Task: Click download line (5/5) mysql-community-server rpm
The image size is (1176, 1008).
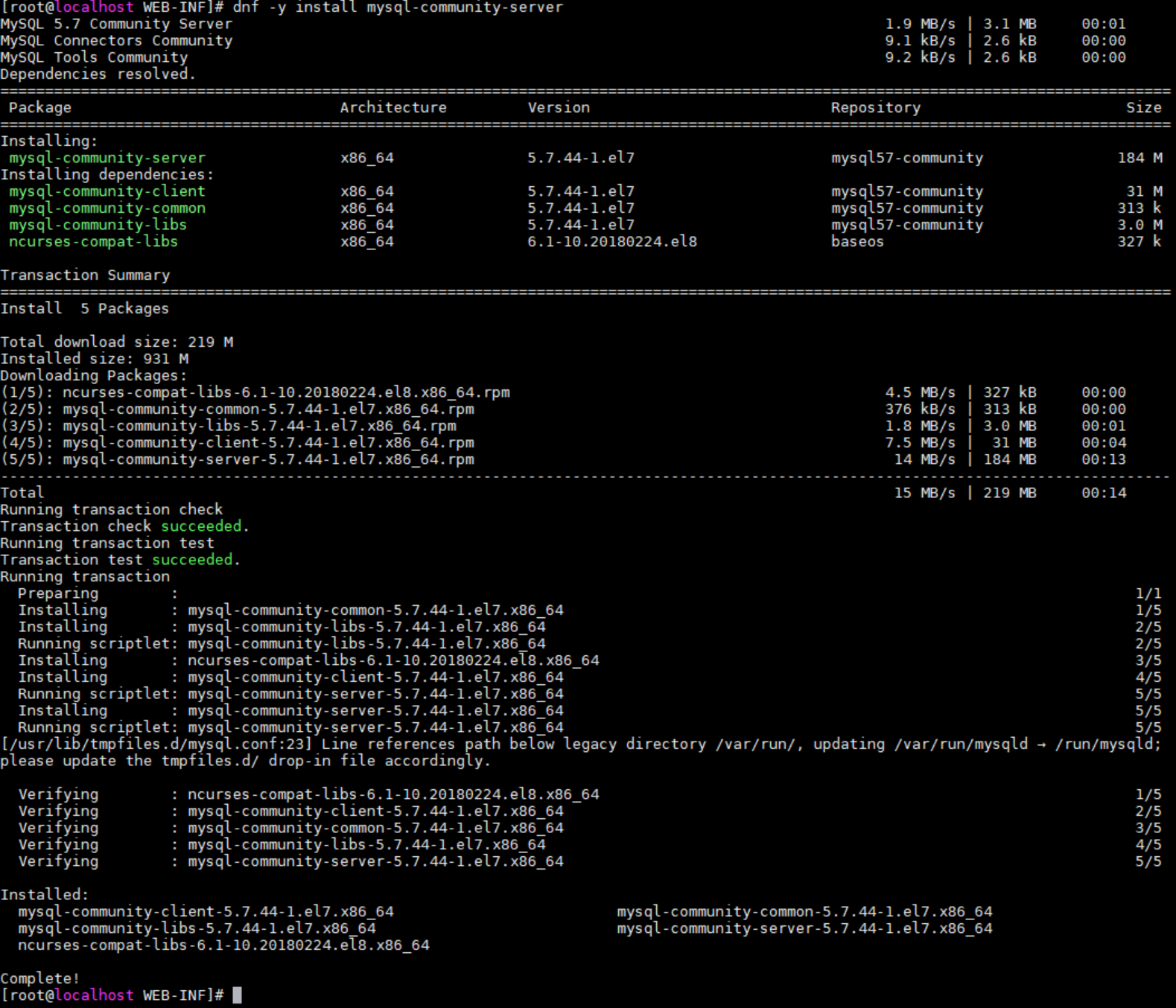Action: point(238,459)
